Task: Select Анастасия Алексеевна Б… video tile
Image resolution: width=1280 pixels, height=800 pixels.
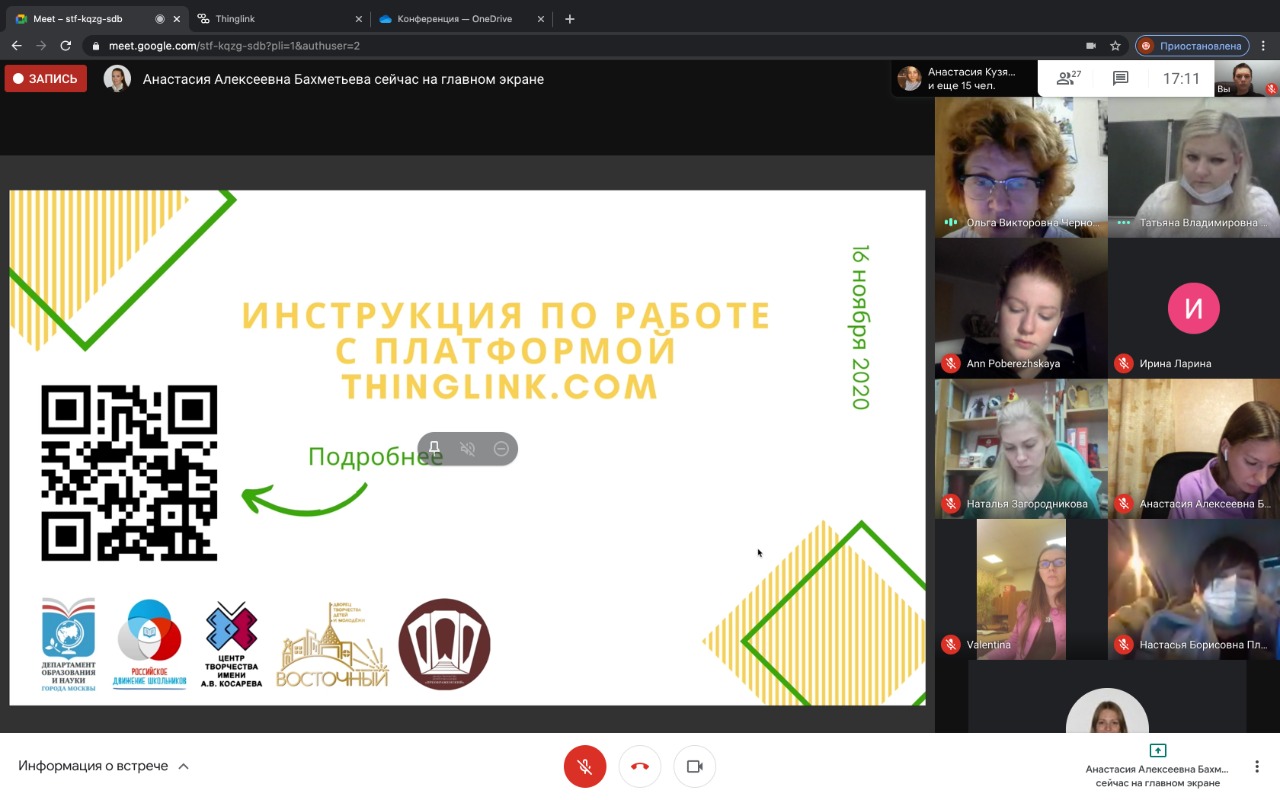Action: coord(1194,449)
